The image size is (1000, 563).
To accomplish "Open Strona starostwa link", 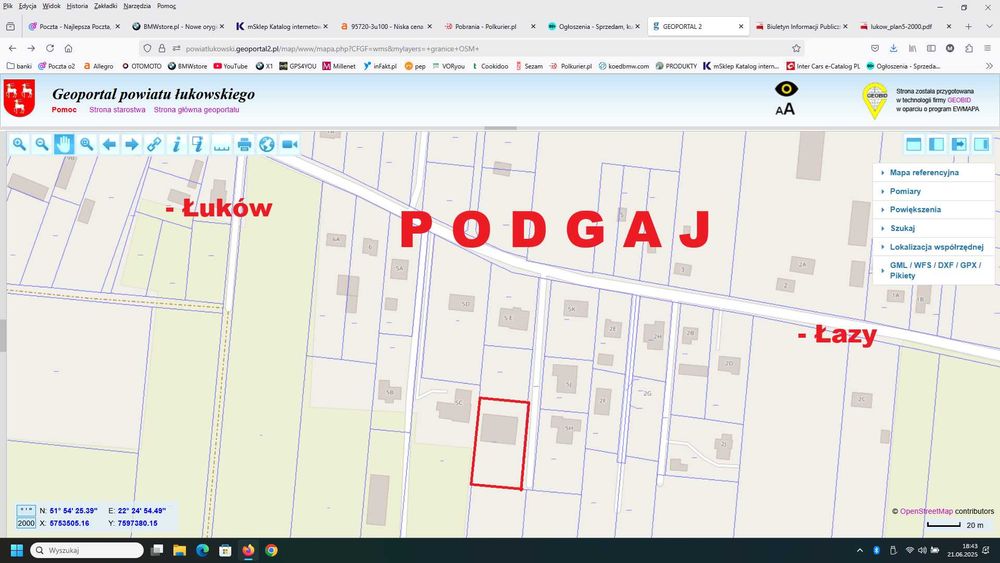I will [117, 110].
